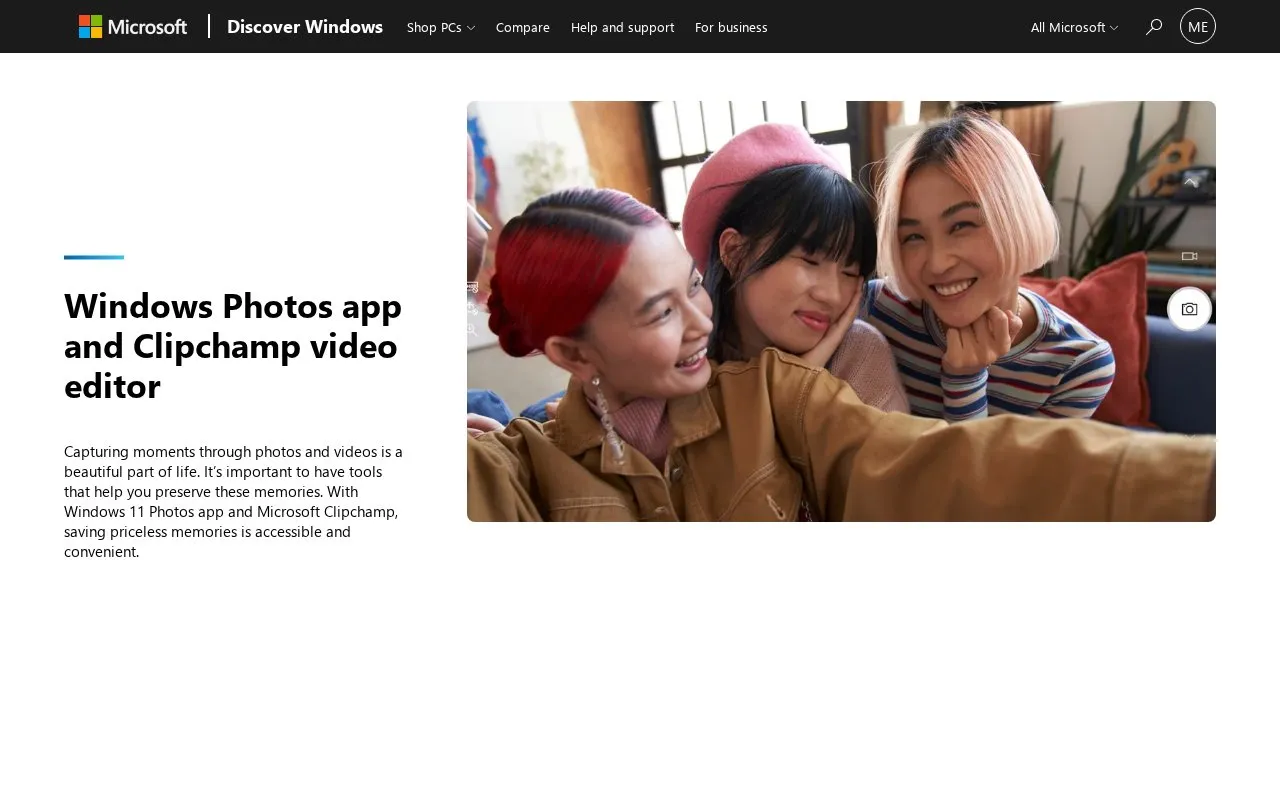Image resolution: width=1280 pixels, height=800 pixels.
Task: Open the Compare menu item
Action: coord(523,27)
